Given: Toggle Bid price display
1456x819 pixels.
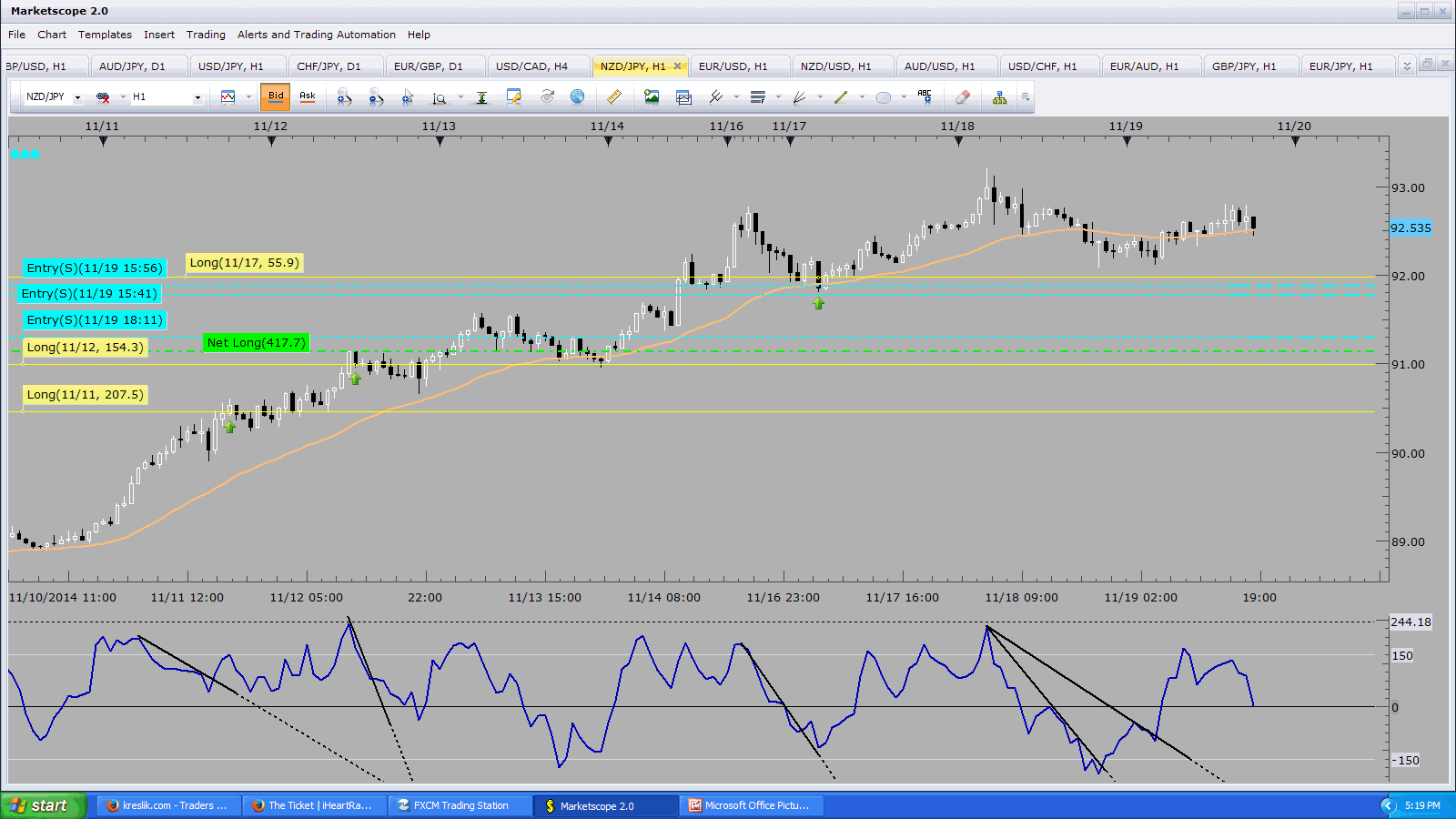Looking at the screenshot, I should click(276, 96).
